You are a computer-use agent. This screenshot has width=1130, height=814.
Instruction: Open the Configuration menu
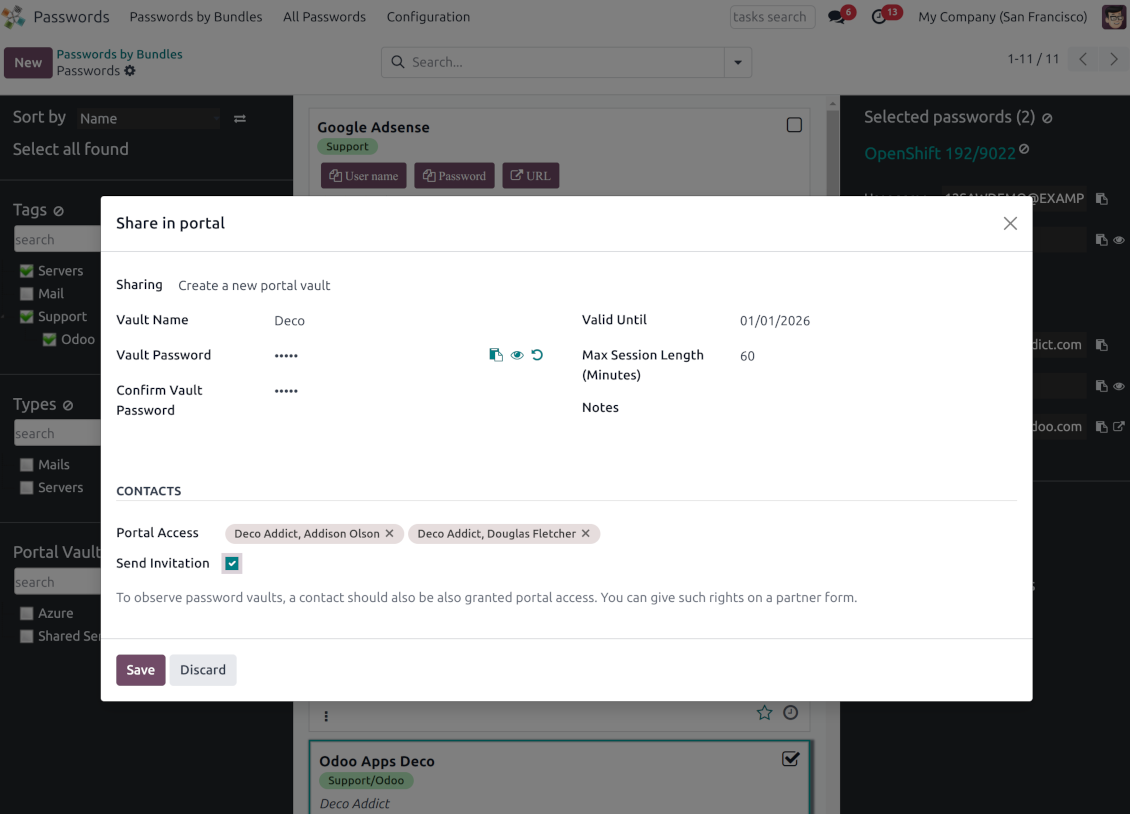pyautogui.click(x=428, y=17)
